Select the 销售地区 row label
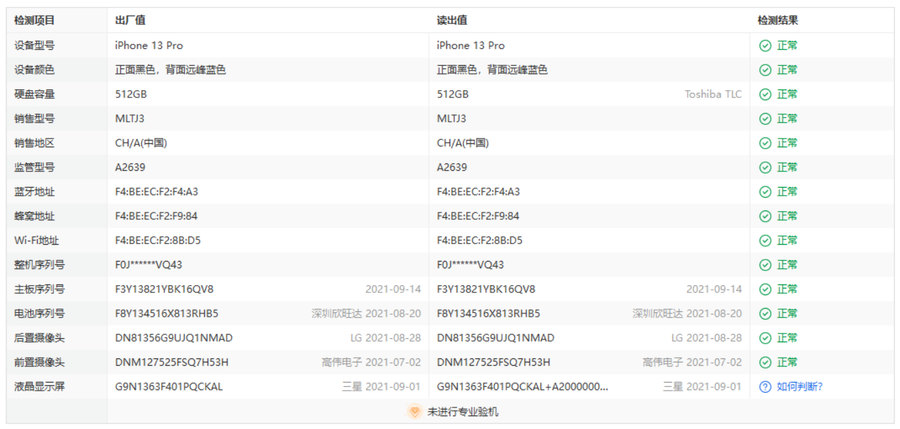Image resolution: width=900 pixels, height=429 pixels. point(34,143)
